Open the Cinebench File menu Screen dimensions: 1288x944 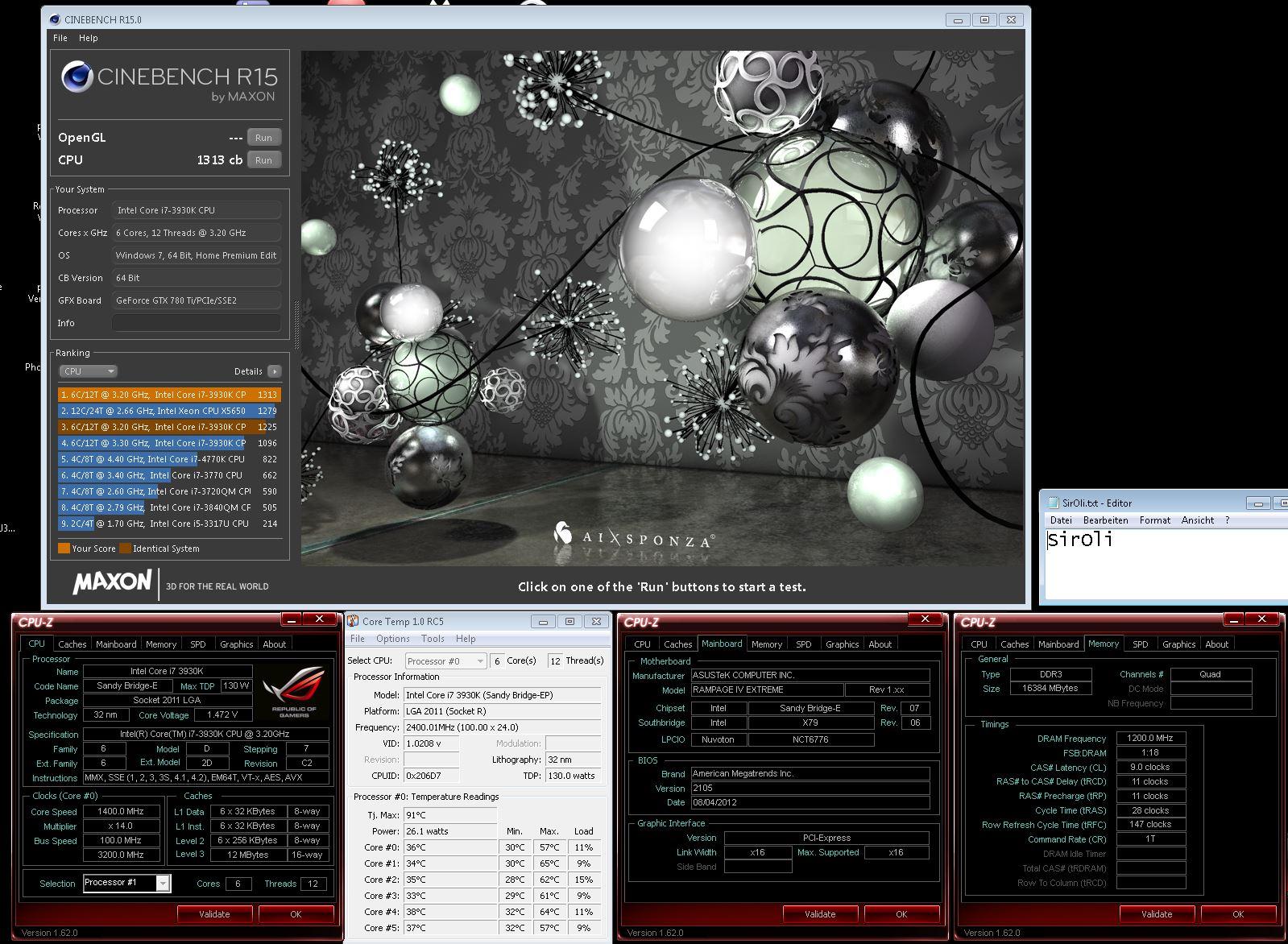60,38
